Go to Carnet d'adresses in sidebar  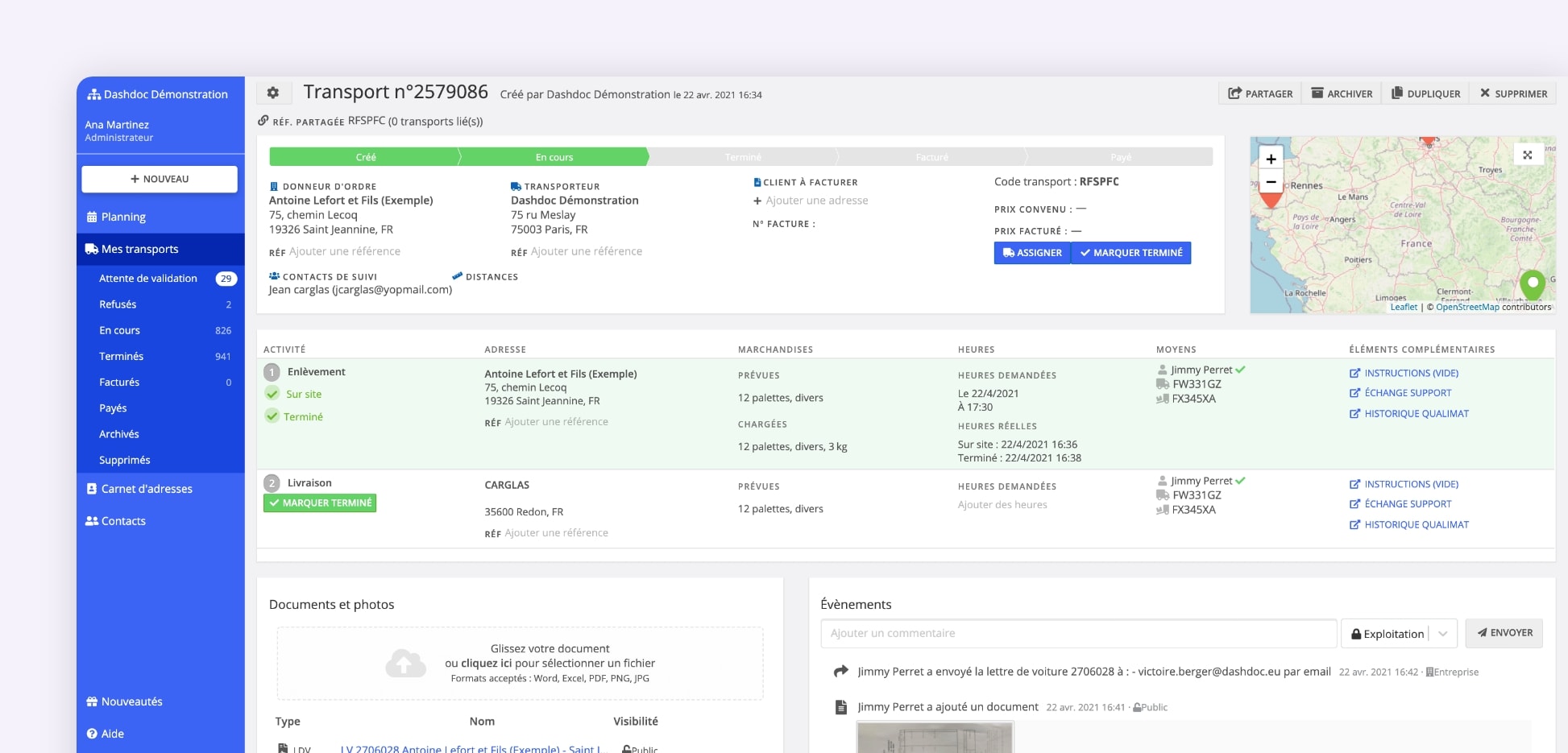pyautogui.click(x=147, y=489)
